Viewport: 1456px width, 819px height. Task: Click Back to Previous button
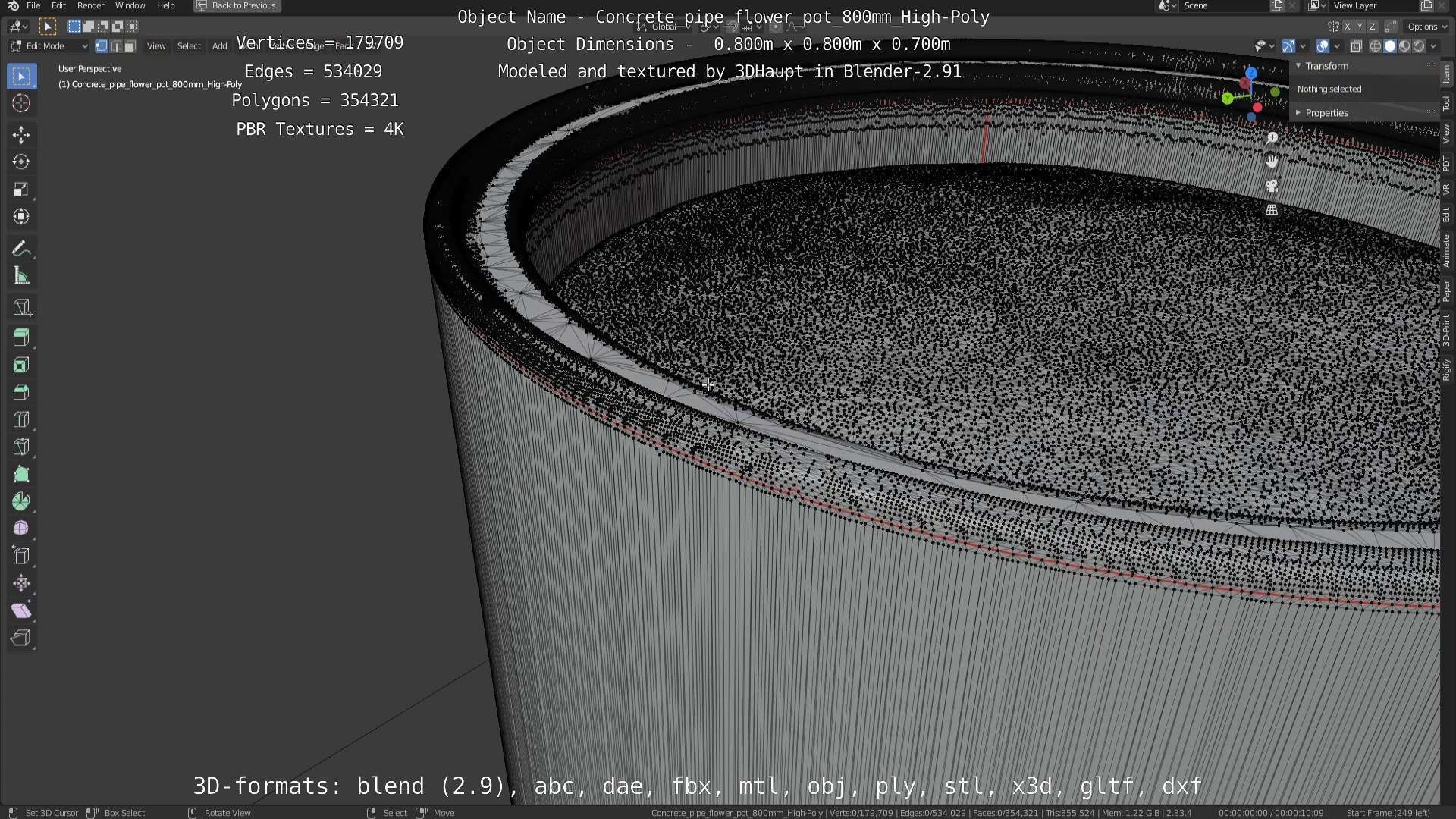(x=237, y=5)
